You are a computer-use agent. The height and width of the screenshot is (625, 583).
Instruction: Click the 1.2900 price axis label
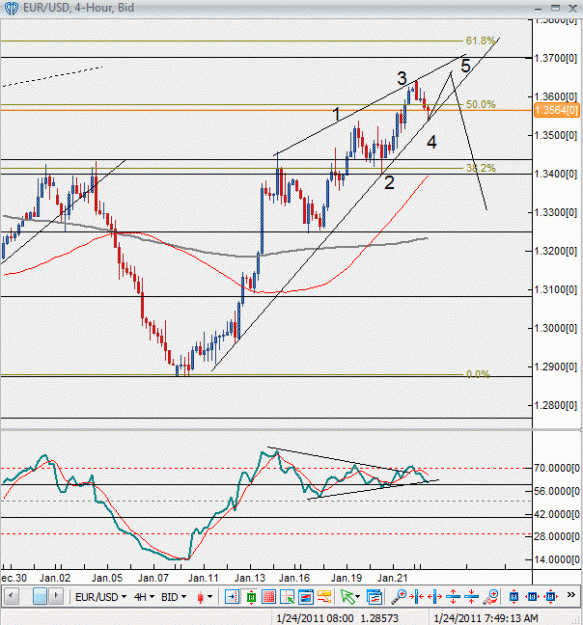[555, 367]
